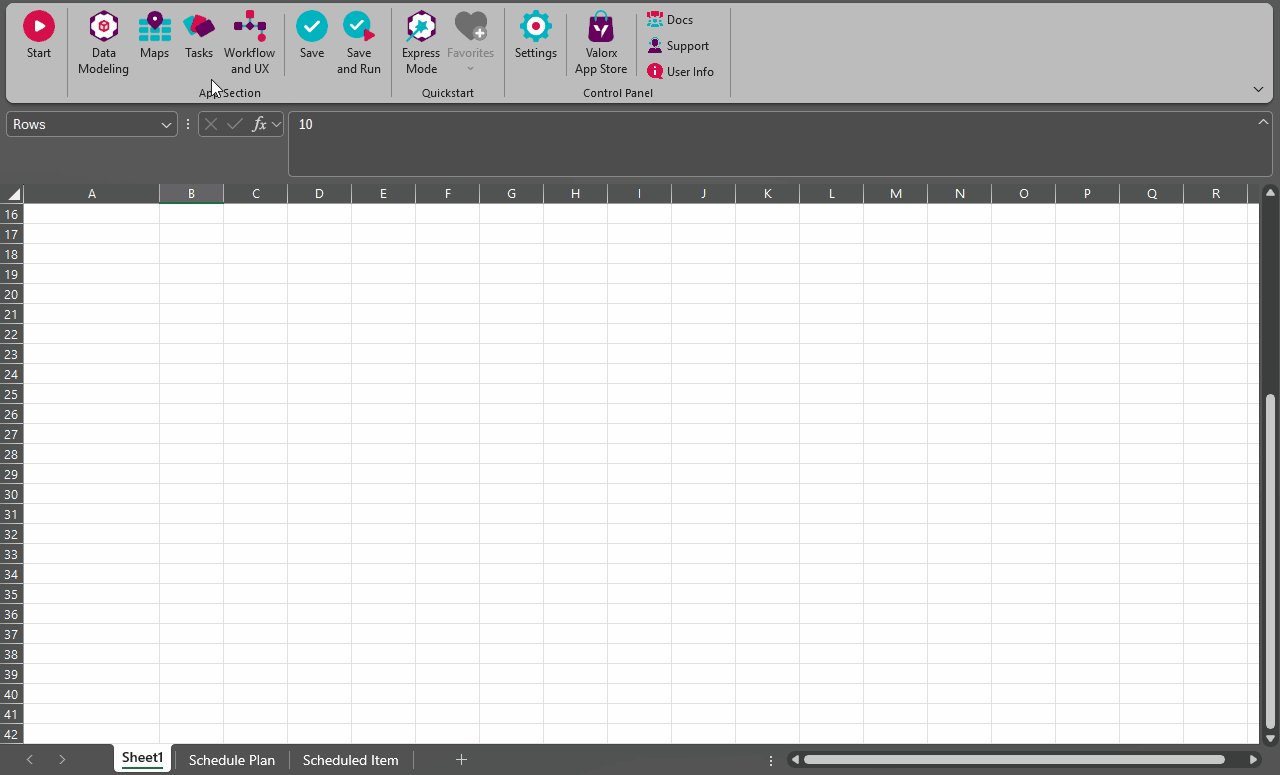This screenshot has height=775, width=1280.
Task: Click the Support button
Action: pos(678,46)
